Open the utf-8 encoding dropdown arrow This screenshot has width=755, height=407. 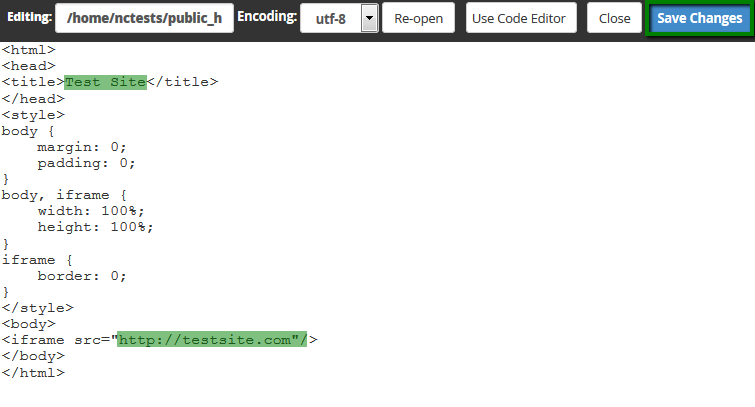click(369, 18)
